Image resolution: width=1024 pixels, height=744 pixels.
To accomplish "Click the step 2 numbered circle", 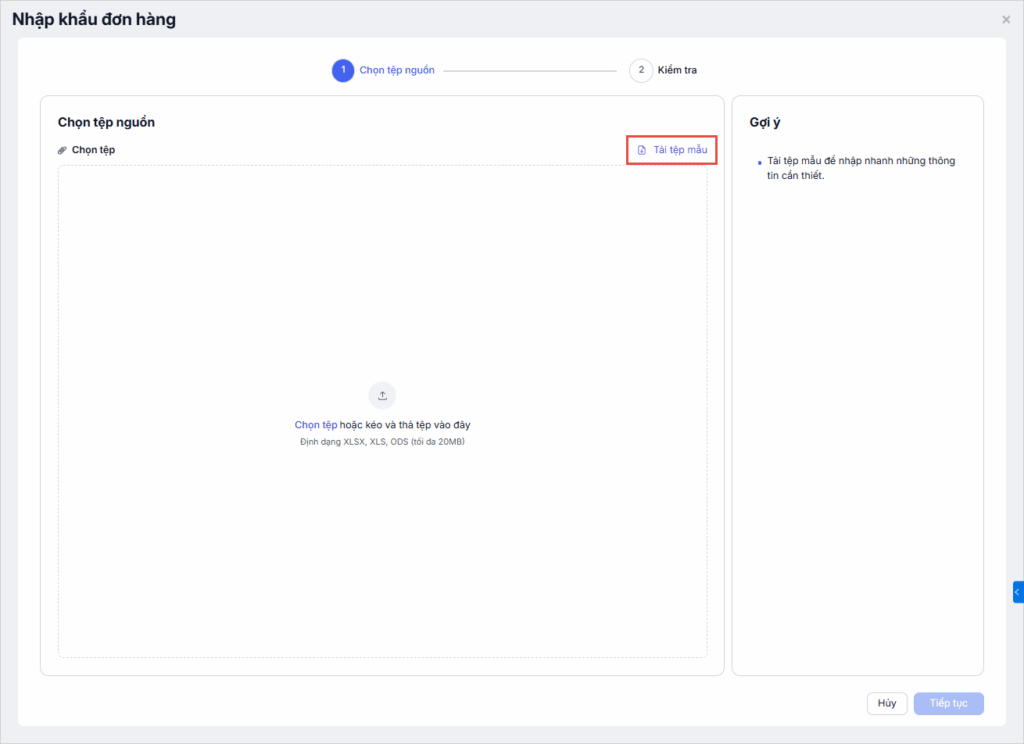I will tap(641, 70).
